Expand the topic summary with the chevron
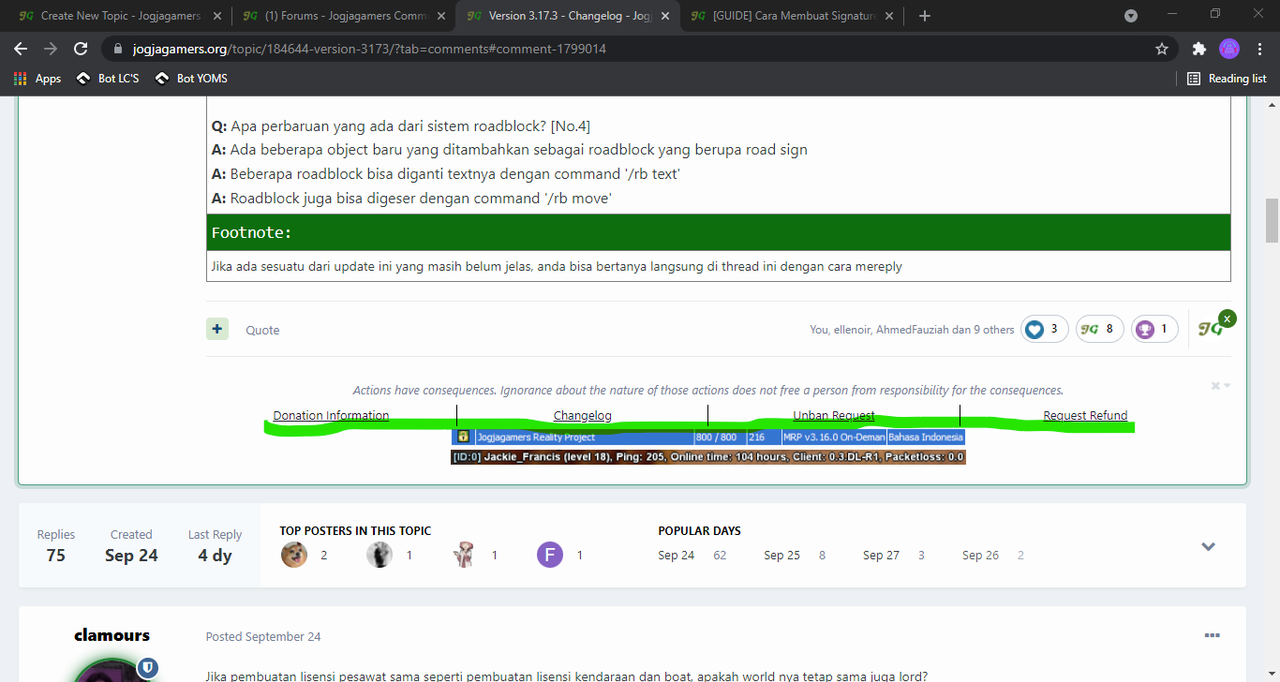 (x=1208, y=547)
